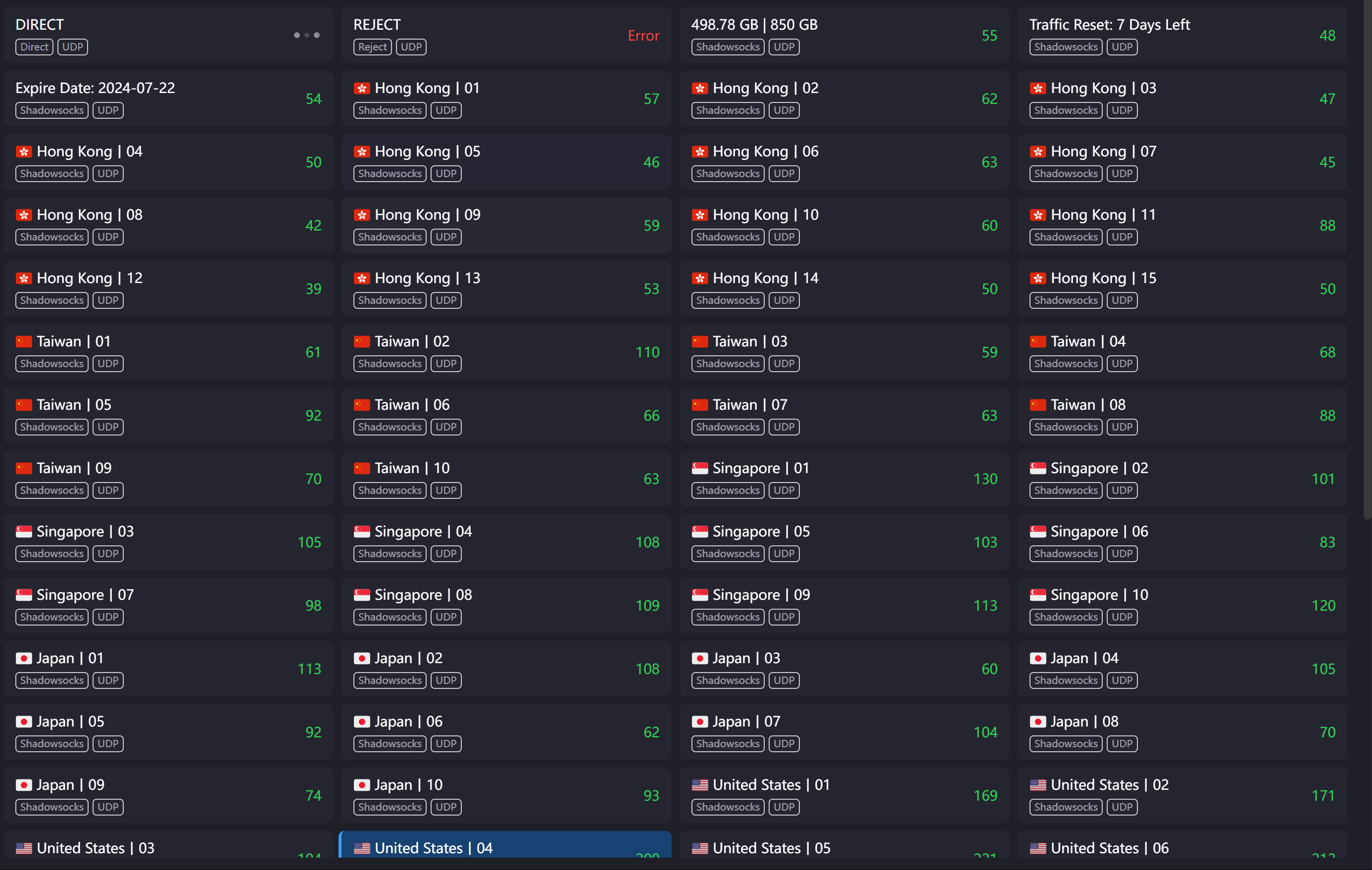Viewport: 1372px width, 870px height.
Task: Click the United States | 01 flag icon
Action: 700,785
